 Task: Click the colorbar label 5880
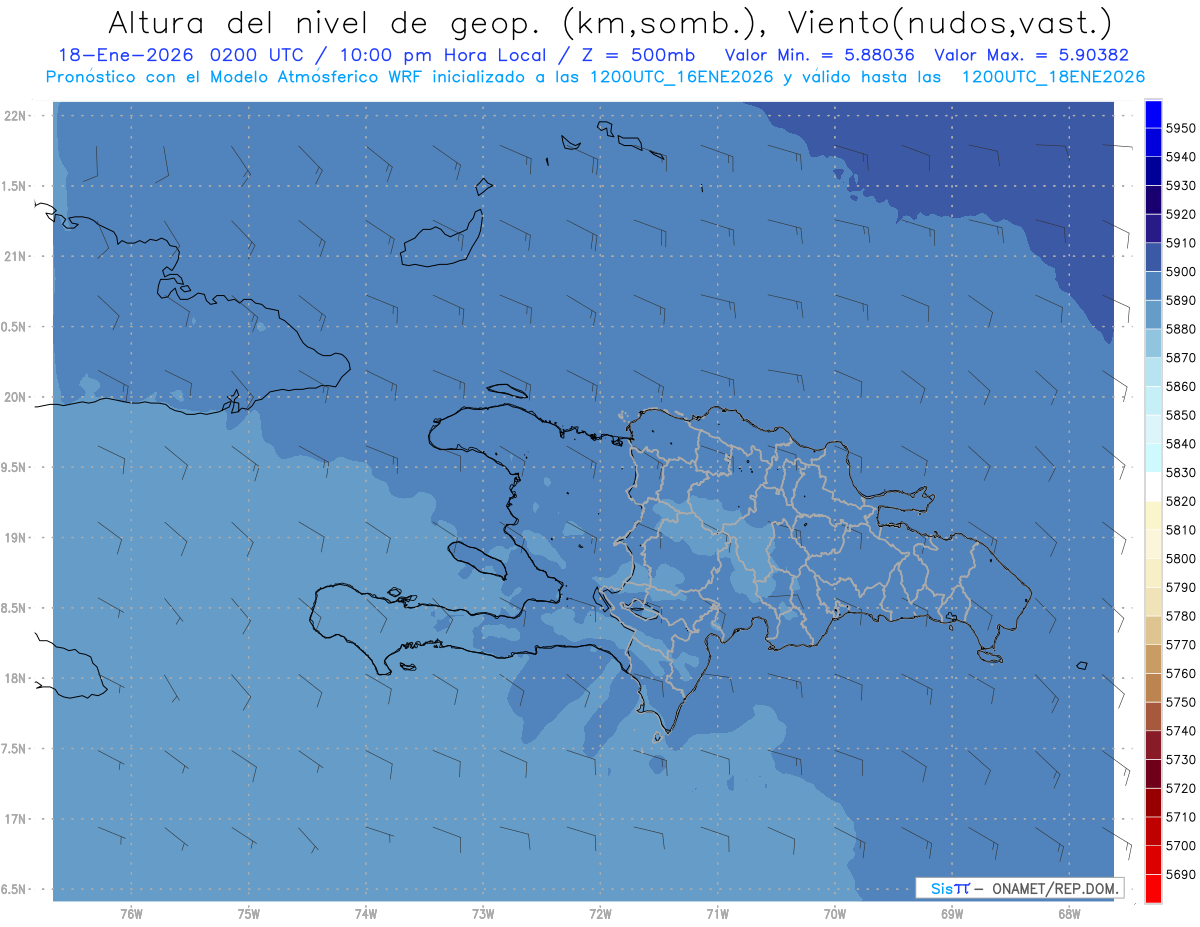(x=1180, y=329)
